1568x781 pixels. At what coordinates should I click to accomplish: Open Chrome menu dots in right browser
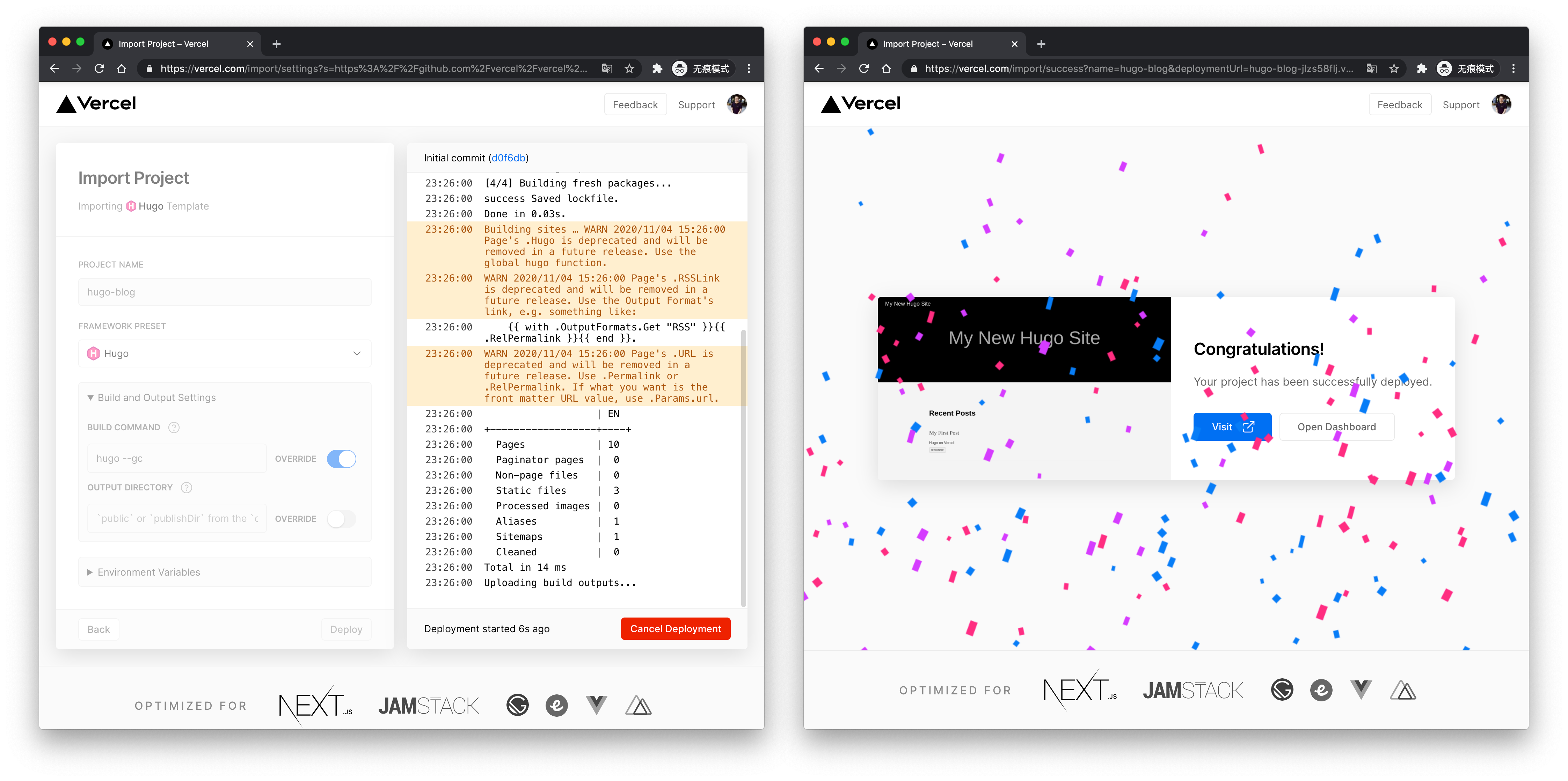click(x=1513, y=69)
